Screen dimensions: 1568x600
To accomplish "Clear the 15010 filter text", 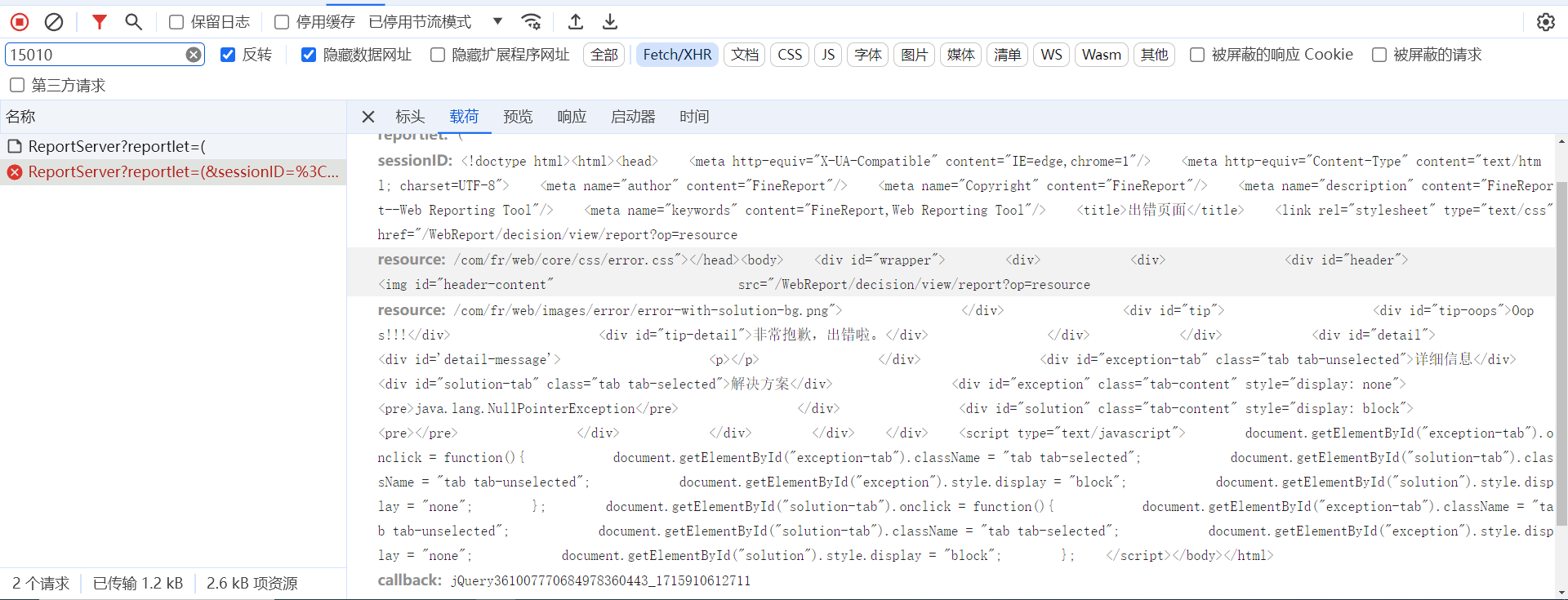I will click(194, 55).
